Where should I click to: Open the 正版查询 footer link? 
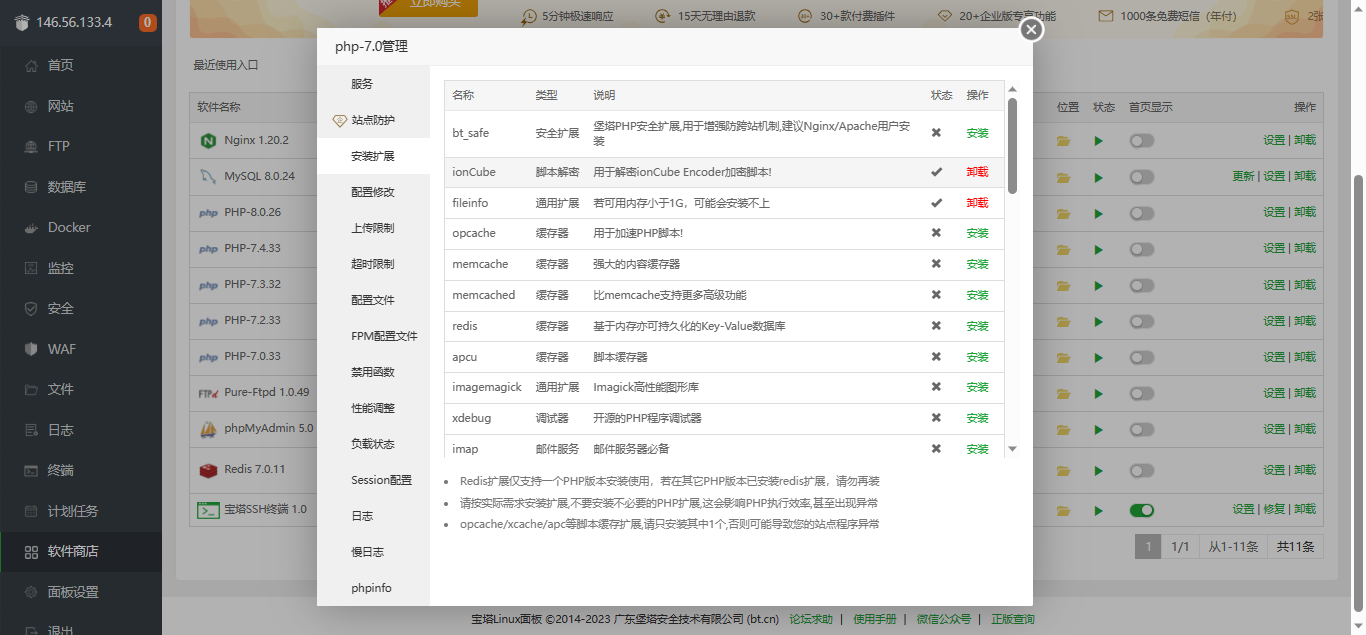click(1013, 620)
